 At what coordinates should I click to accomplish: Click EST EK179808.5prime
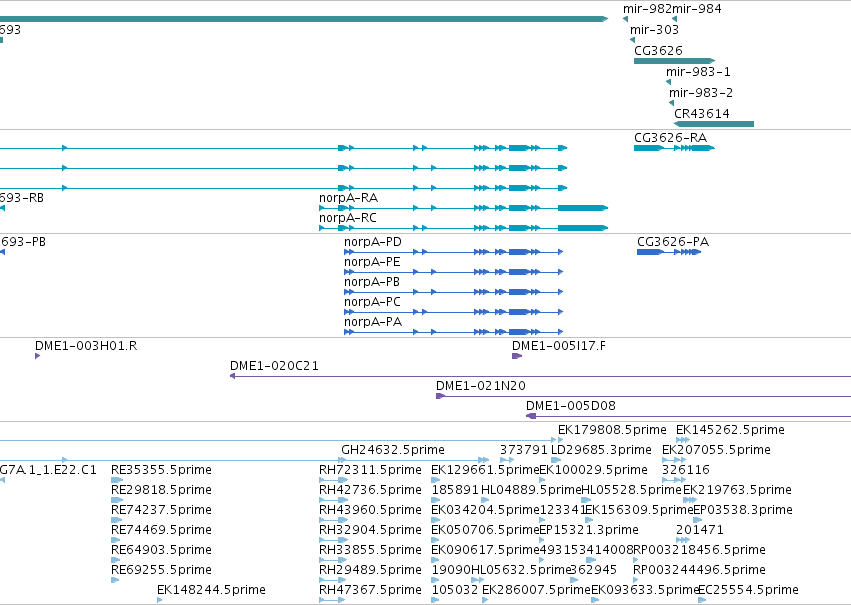click(612, 430)
